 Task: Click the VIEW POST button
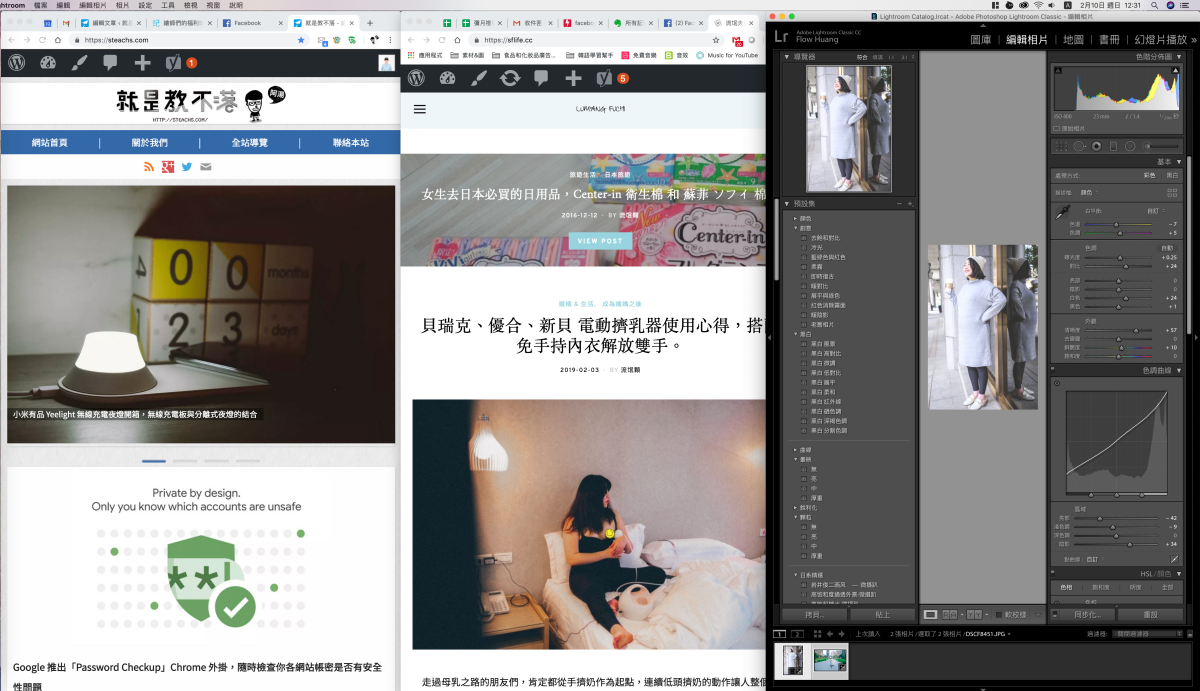tap(600, 241)
